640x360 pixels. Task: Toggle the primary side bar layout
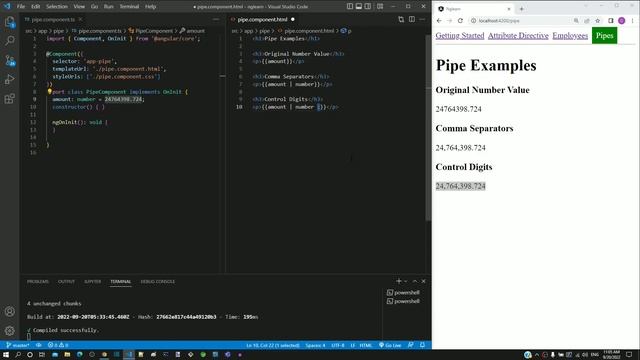pyautogui.click(x=350, y=6)
